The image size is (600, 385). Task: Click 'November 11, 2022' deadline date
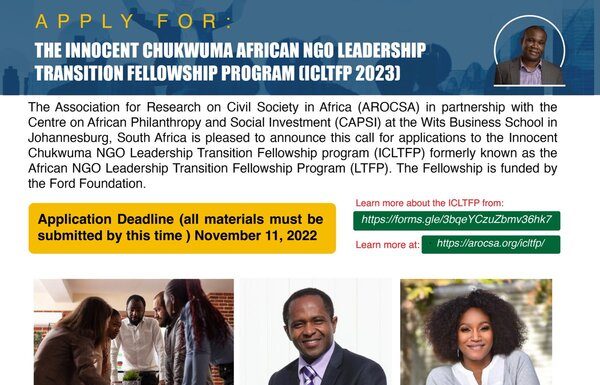click(256, 235)
